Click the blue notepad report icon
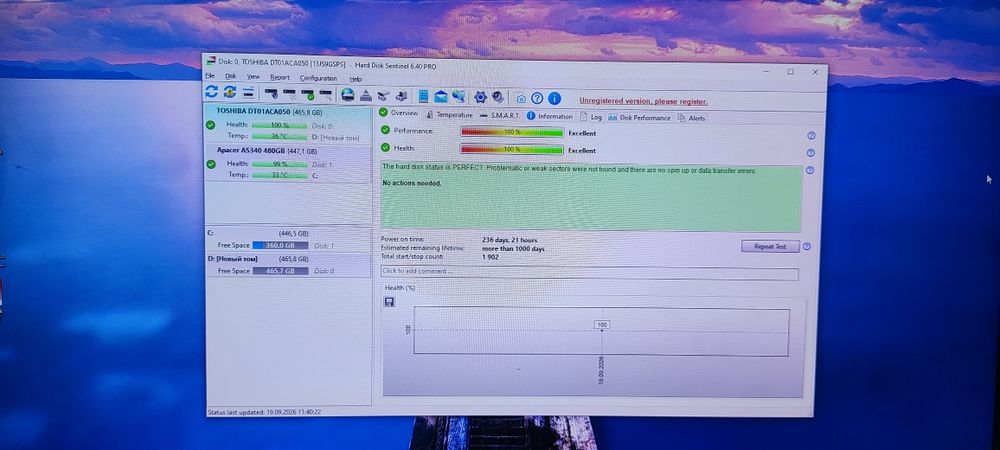The image size is (1000, 450). coord(423,96)
